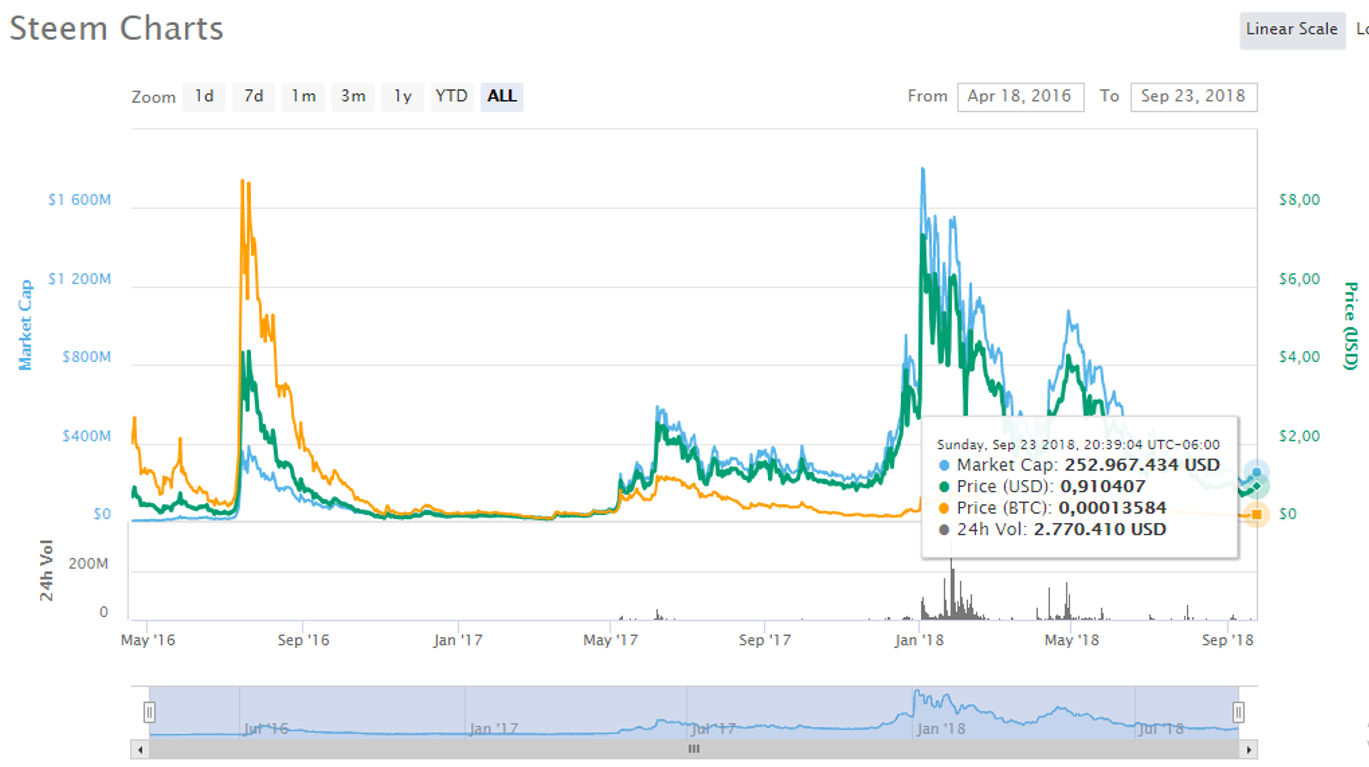Set chart zoom to 7d
Screen dimensions: 1369x767
(254, 97)
